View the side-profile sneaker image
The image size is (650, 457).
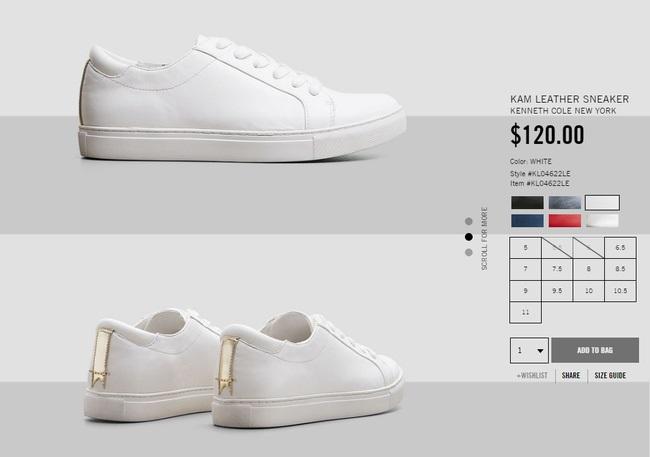pyautogui.click(x=242, y=99)
